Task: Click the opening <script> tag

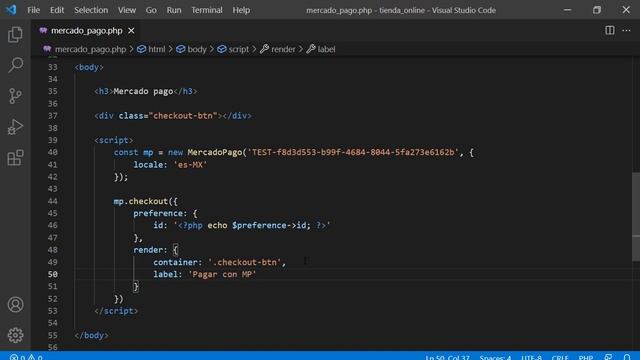Action: coord(113,140)
